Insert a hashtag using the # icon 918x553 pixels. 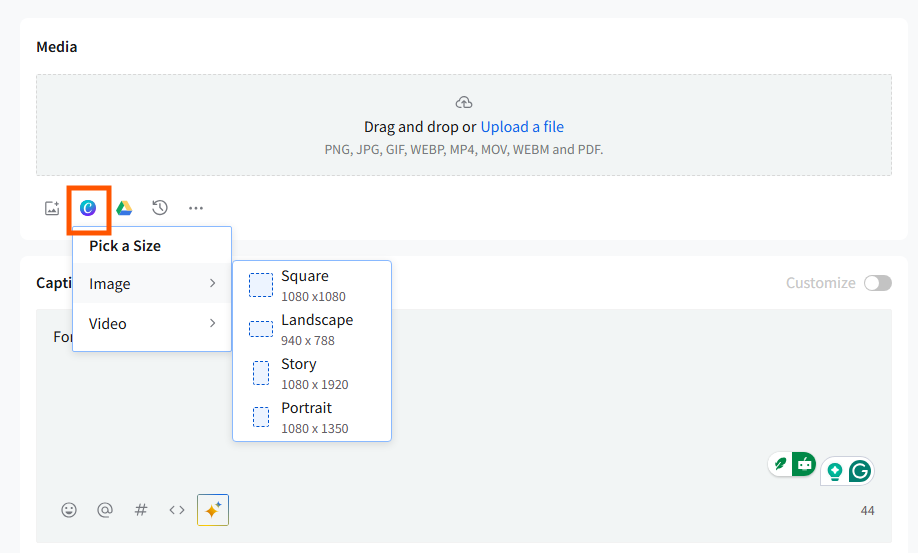(x=141, y=510)
